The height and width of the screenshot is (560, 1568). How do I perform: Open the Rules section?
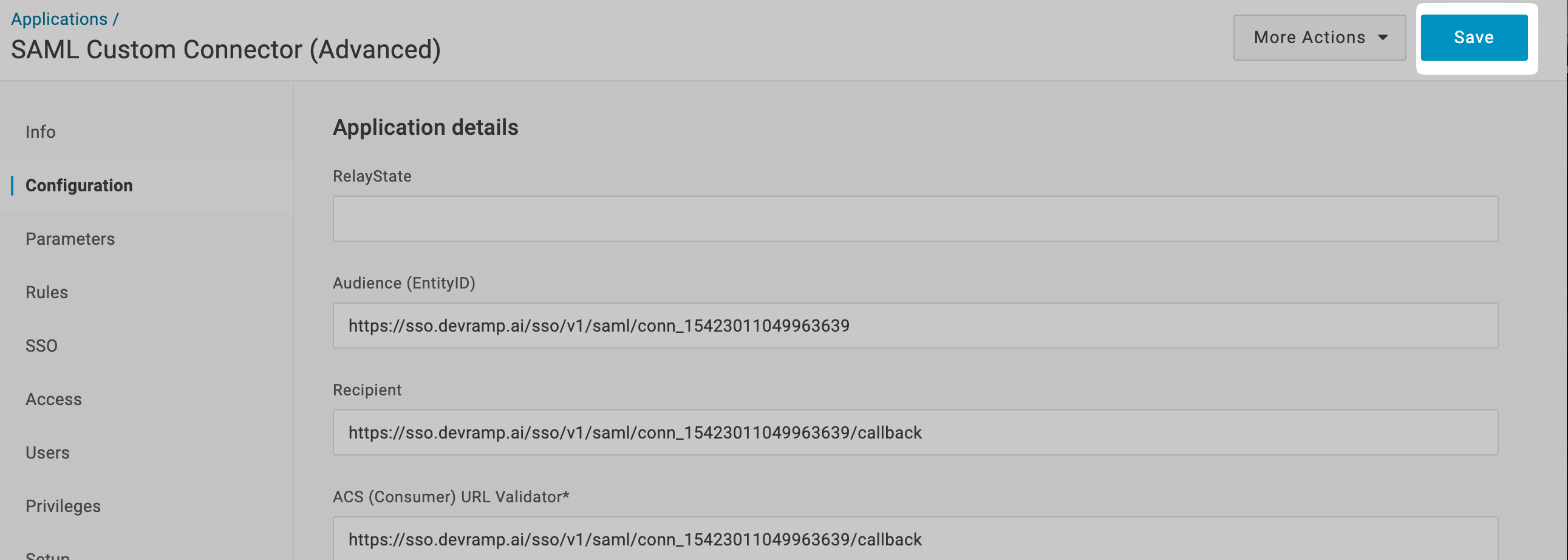point(47,293)
